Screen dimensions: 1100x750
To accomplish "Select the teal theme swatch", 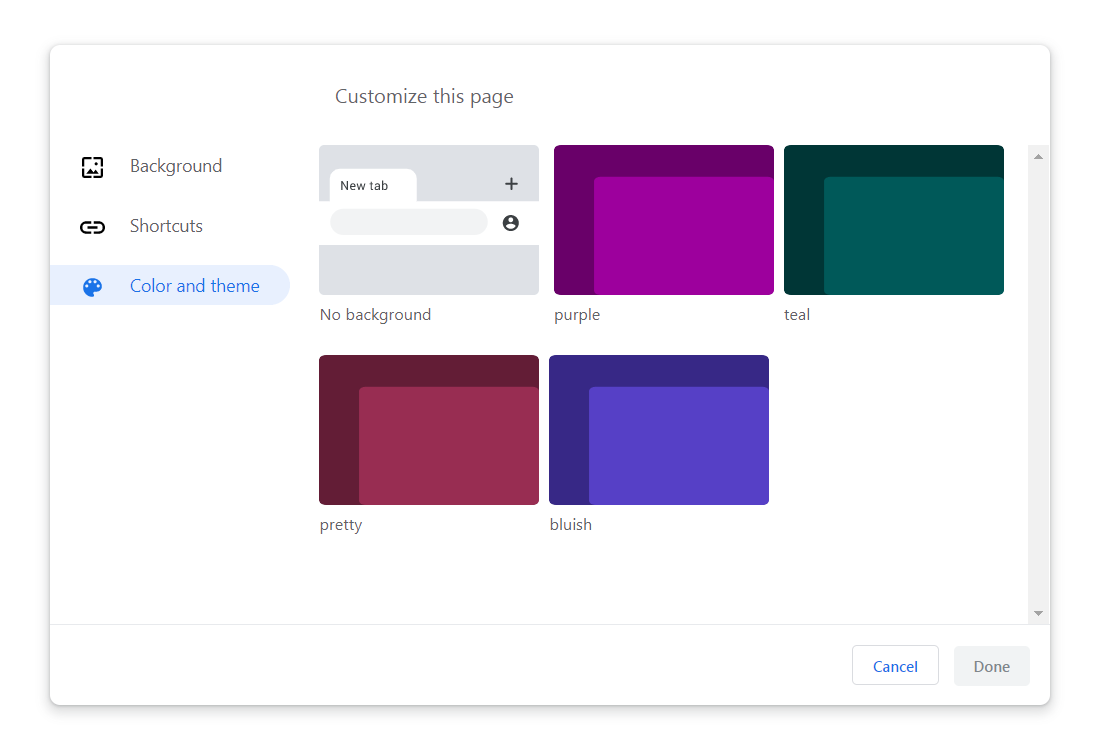I will (x=893, y=220).
